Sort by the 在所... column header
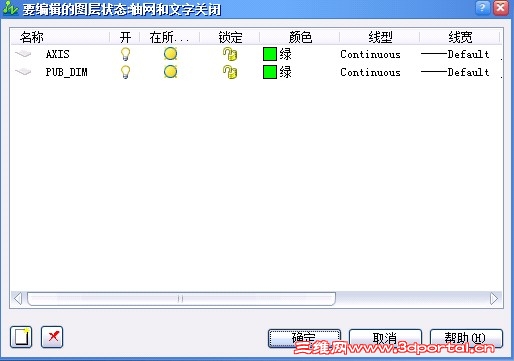Viewport: 514px width, 361px height. pyautogui.click(x=170, y=37)
